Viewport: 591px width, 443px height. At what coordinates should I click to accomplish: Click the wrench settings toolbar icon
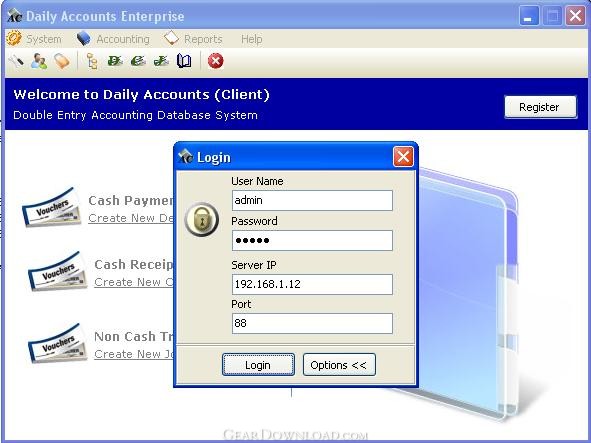16,61
